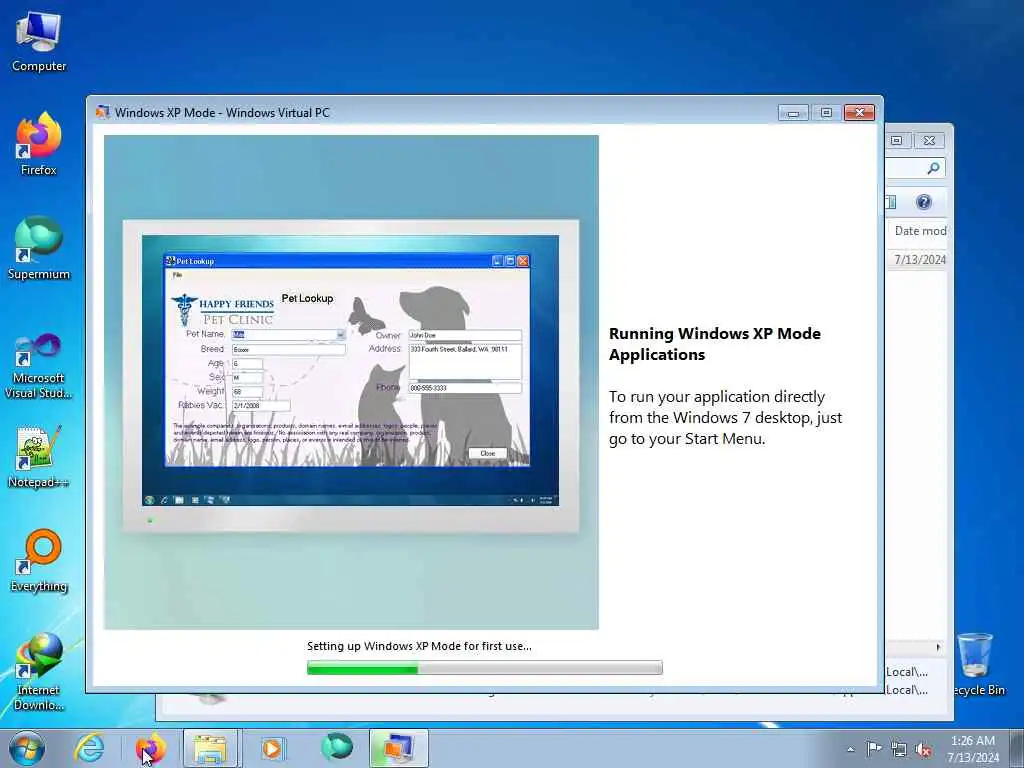Click the Windows Virtual PC title bar icon
Viewport: 1024px width, 768px height.
(102, 112)
